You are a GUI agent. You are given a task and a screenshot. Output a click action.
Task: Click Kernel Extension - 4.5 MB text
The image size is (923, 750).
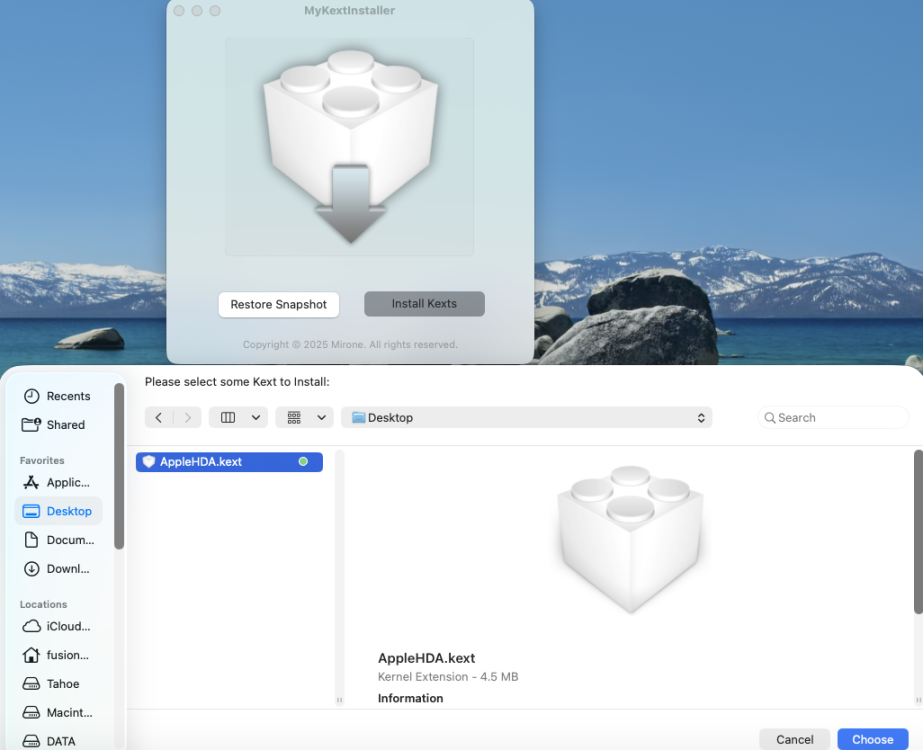tap(448, 677)
